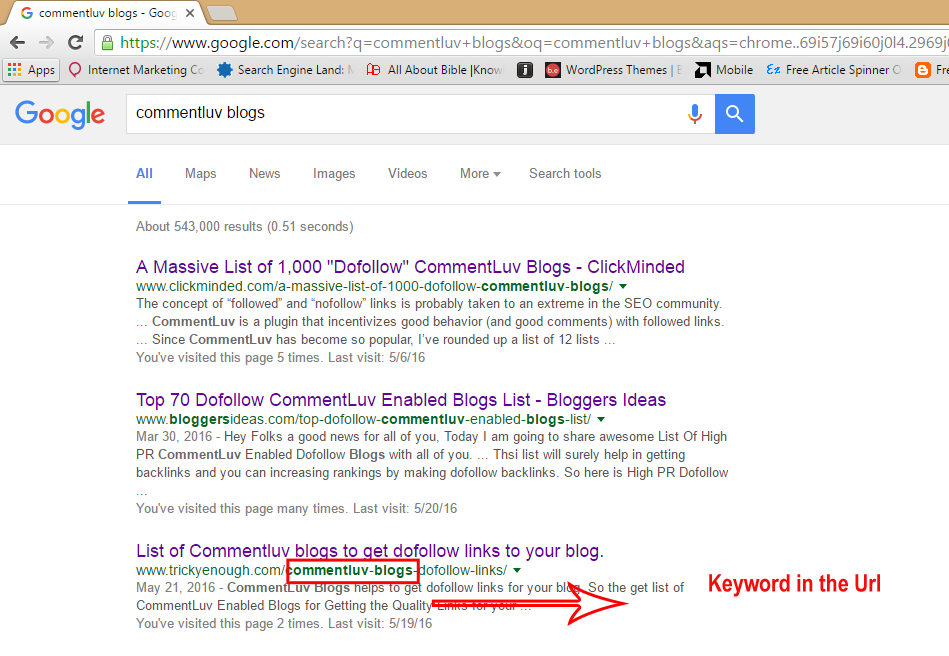Switch to the Maps tab
949x656 pixels.
click(200, 174)
